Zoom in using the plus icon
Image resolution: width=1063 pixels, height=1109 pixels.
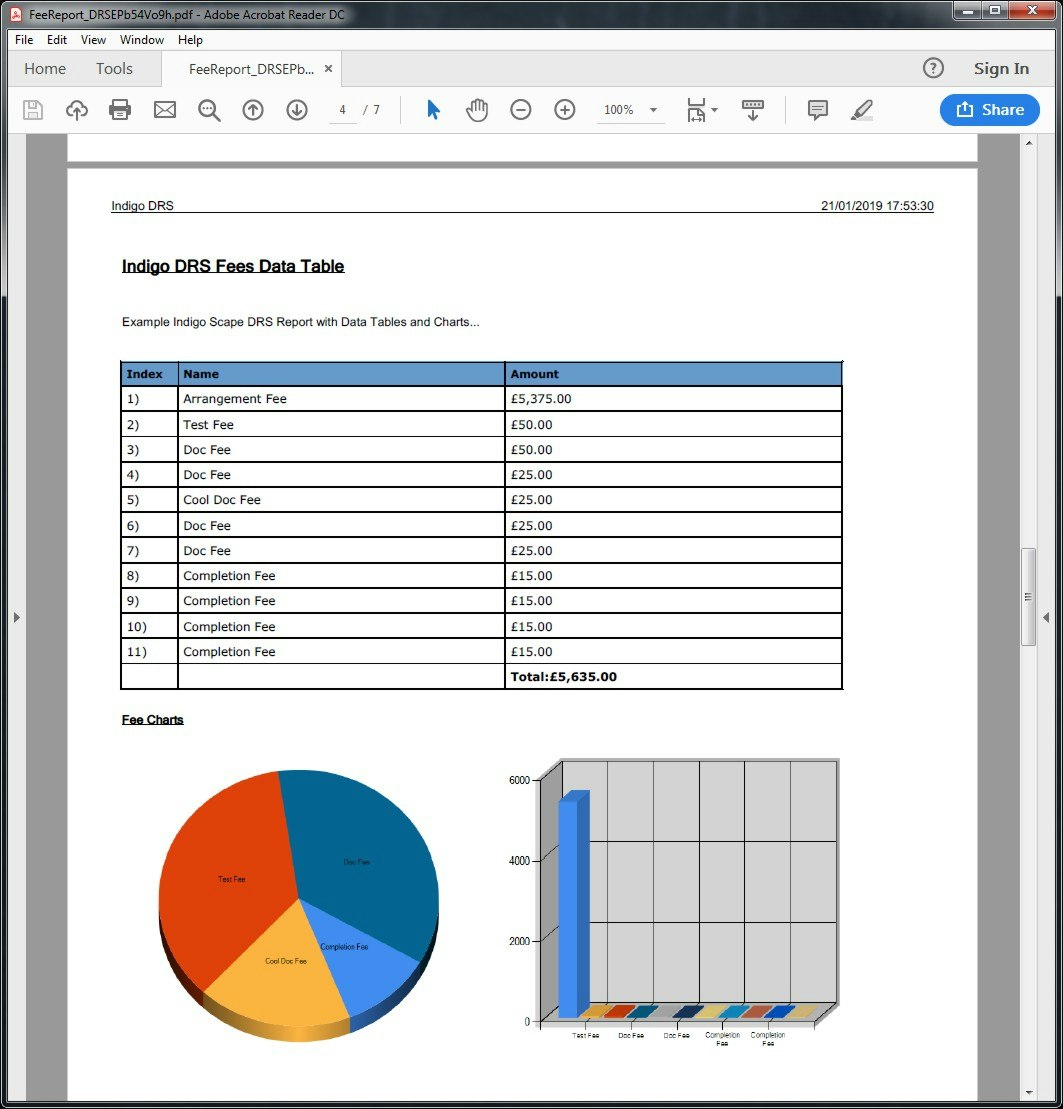tap(565, 110)
